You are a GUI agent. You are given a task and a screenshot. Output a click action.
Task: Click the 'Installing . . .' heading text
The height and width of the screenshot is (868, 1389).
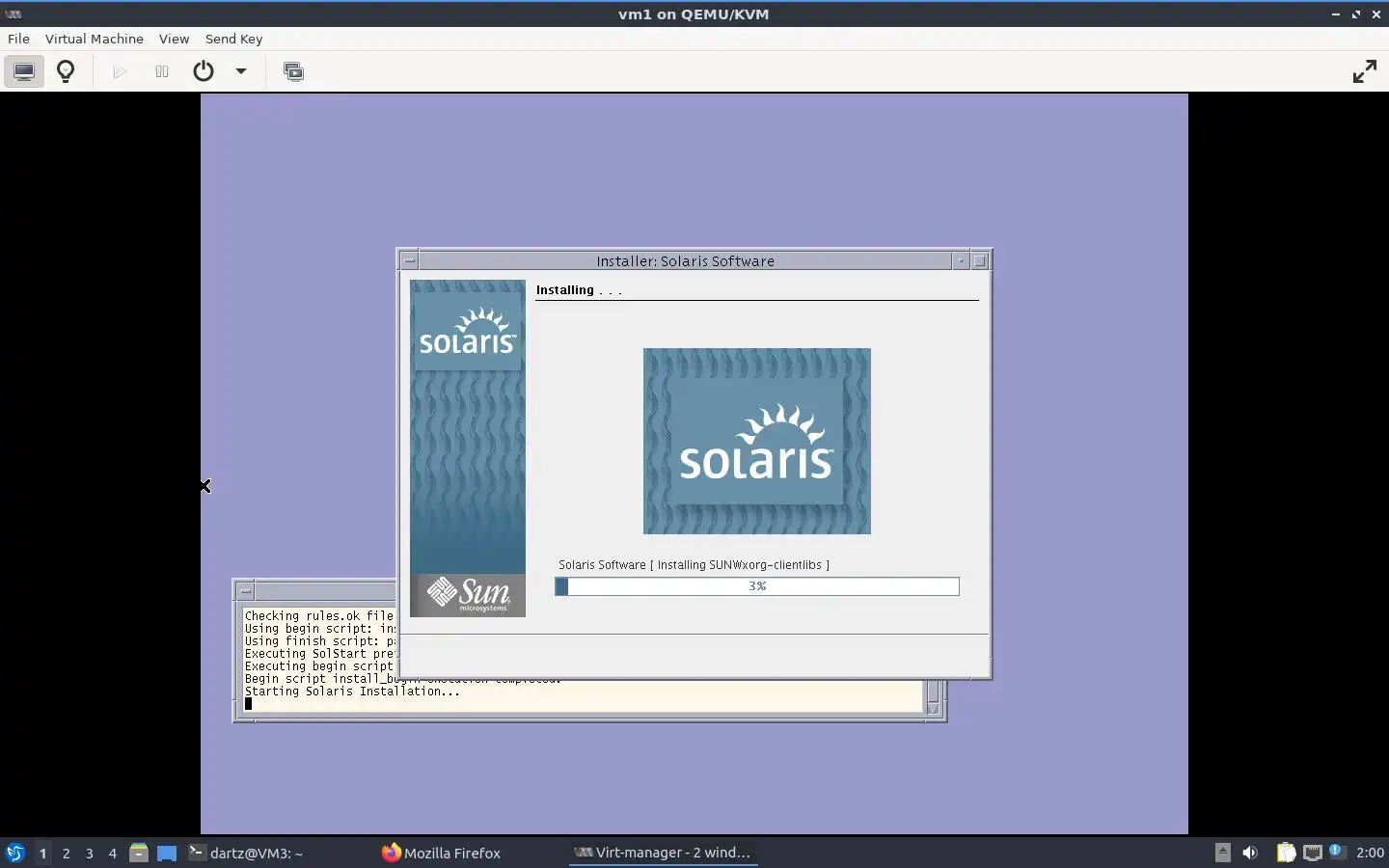(x=579, y=289)
